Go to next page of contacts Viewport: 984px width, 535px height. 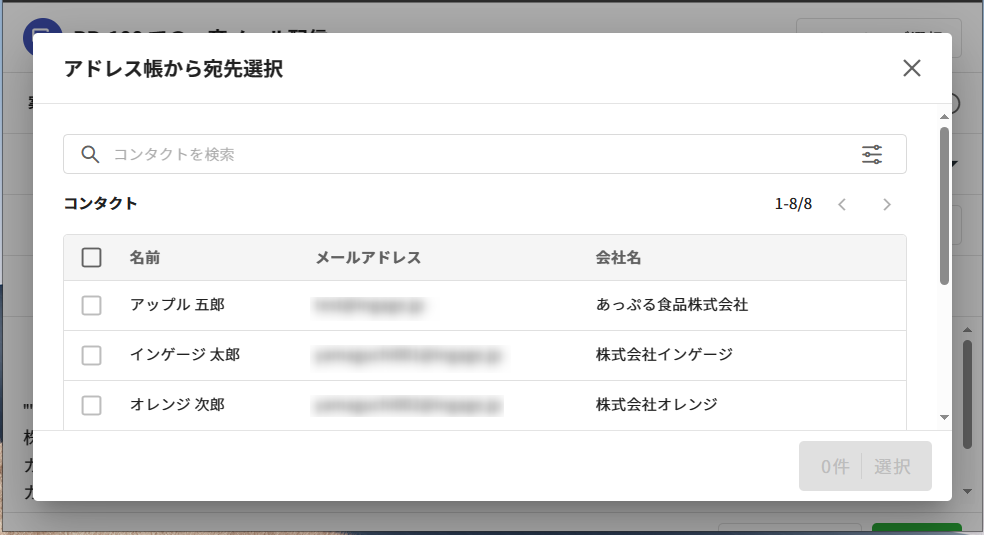(x=886, y=204)
